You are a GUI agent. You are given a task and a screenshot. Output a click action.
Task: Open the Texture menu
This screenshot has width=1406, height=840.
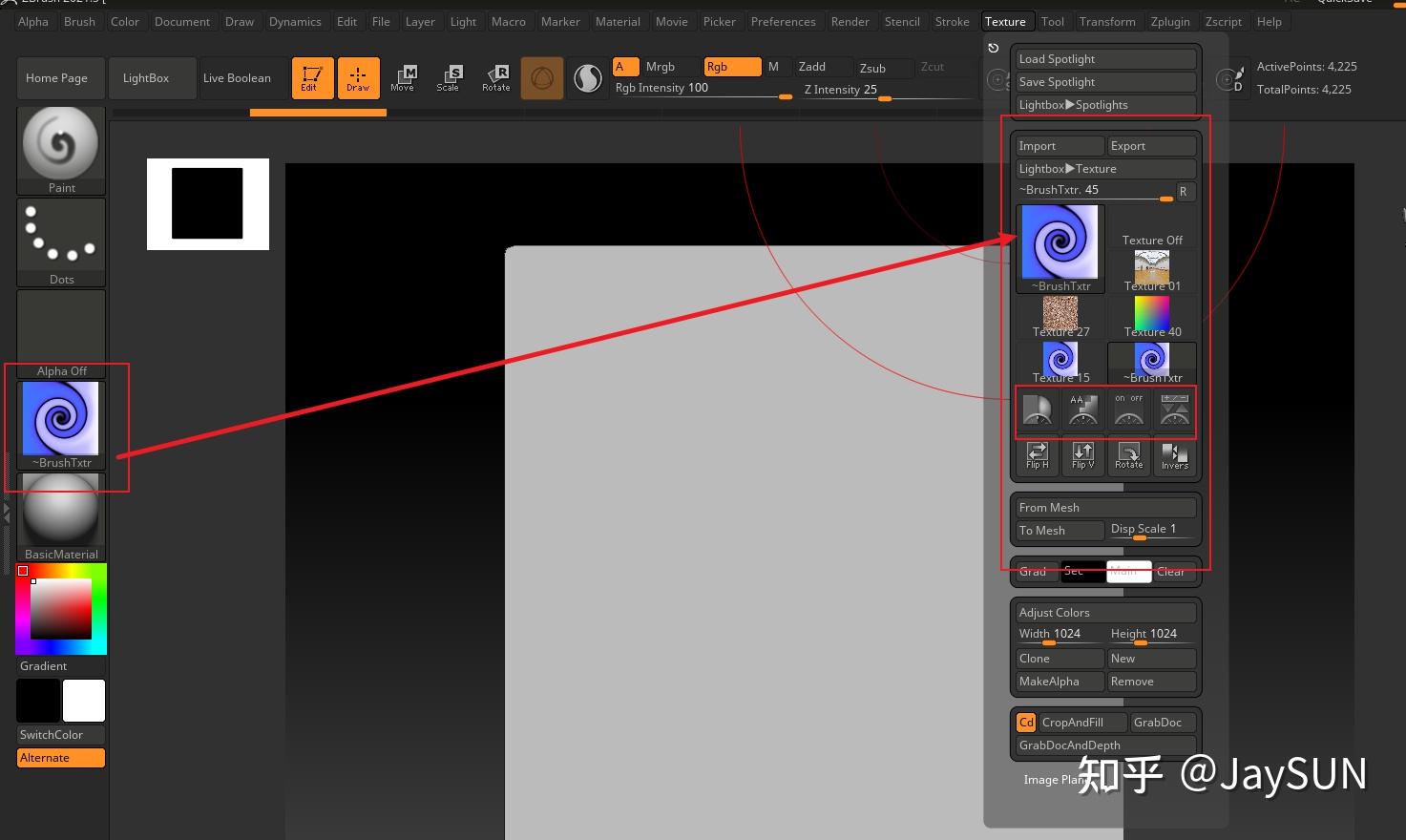click(x=1005, y=21)
